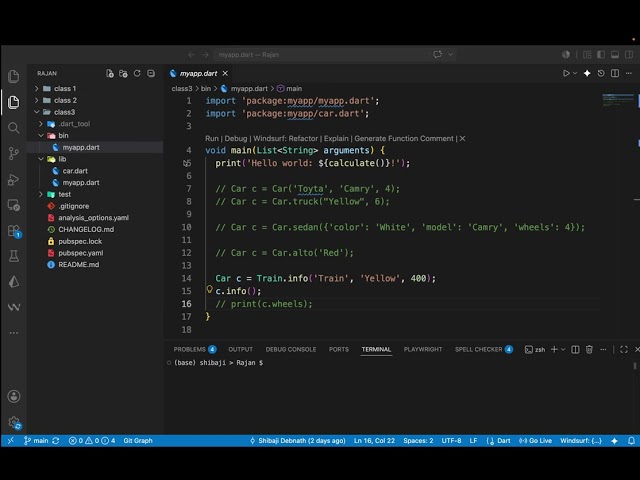Open Remote Explorer in activity bar
Screen dimensions: 640x480
pos(13,205)
